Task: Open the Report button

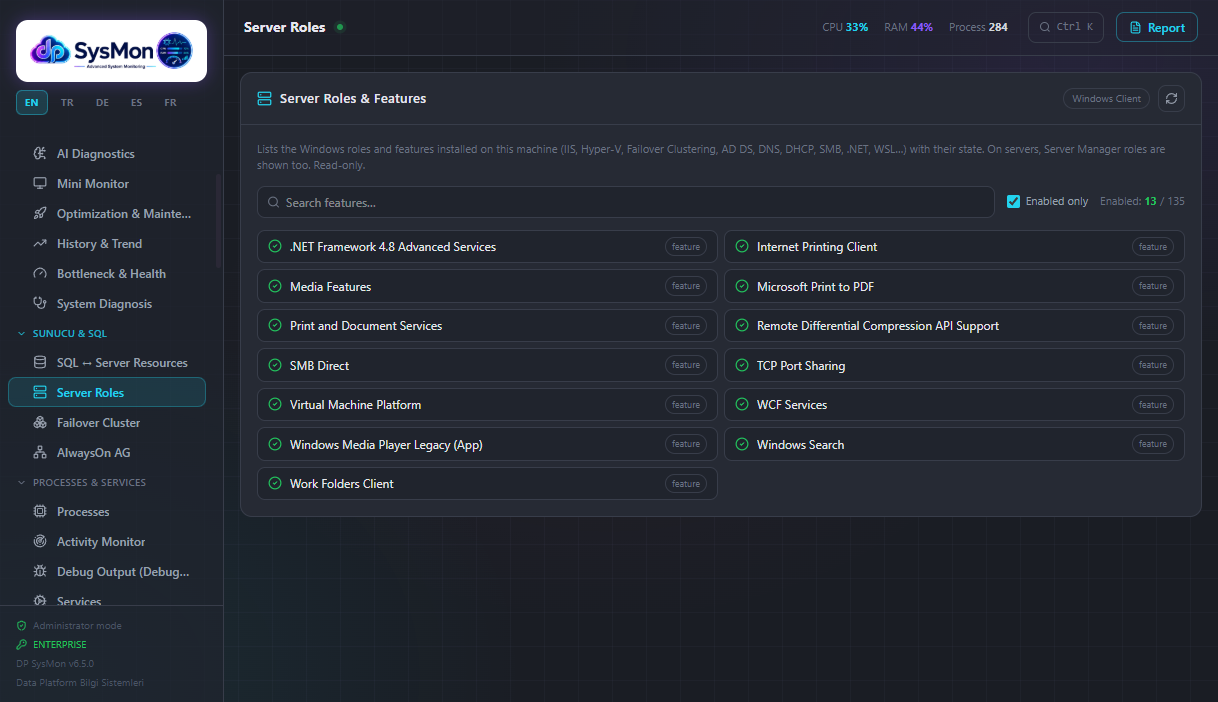Action: (x=1156, y=27)
